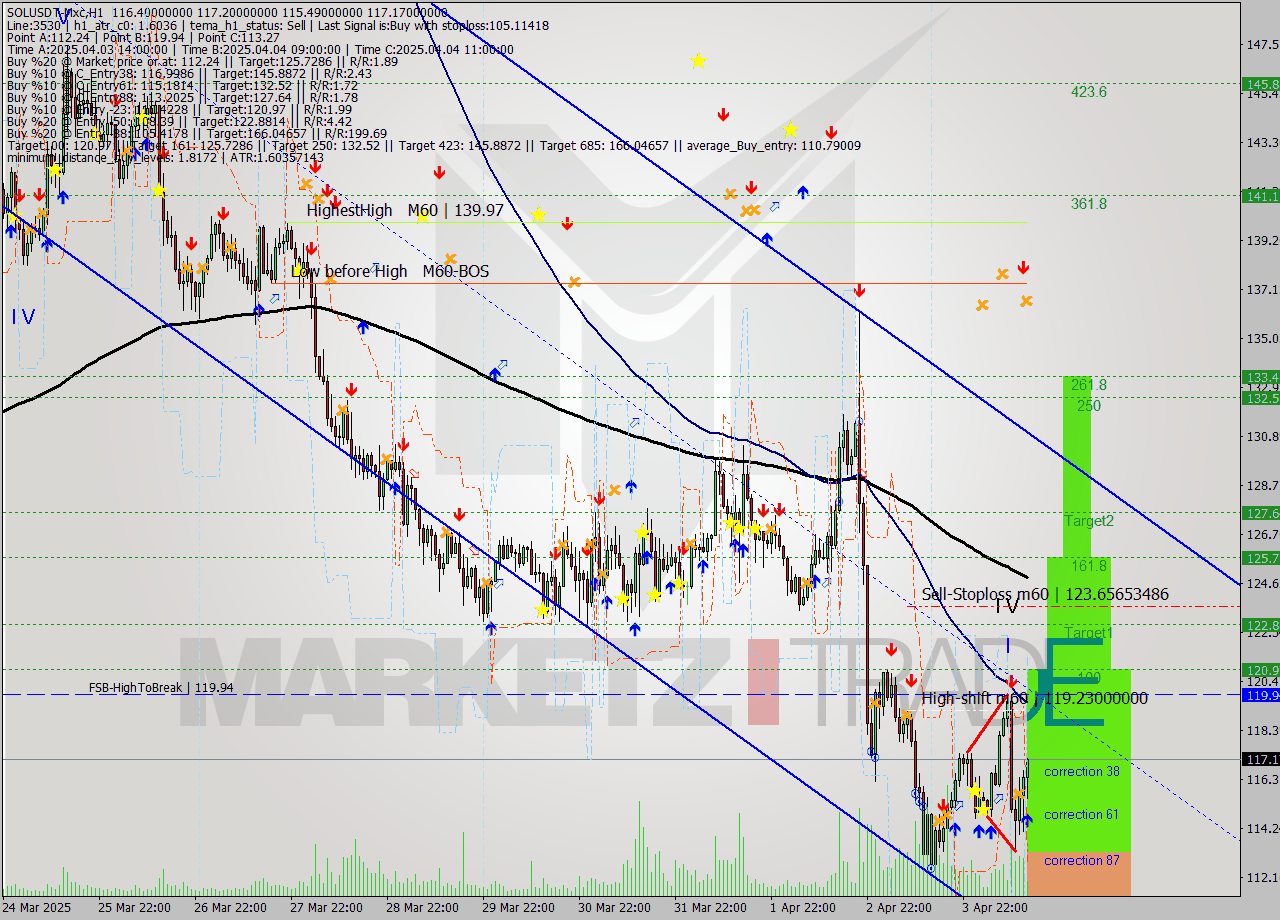The width and height of the screenshot is (1280, 920).
Task: Click the topmost yellow star marker
Action: (x=698, y=61)
